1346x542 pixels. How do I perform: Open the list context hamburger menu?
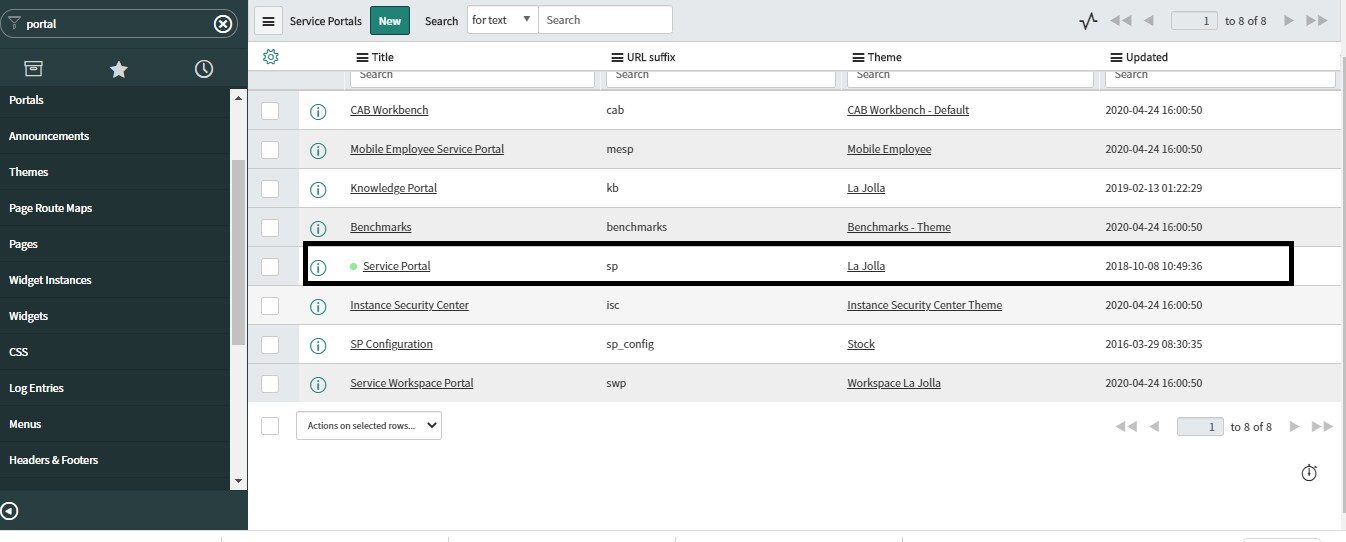268,20
